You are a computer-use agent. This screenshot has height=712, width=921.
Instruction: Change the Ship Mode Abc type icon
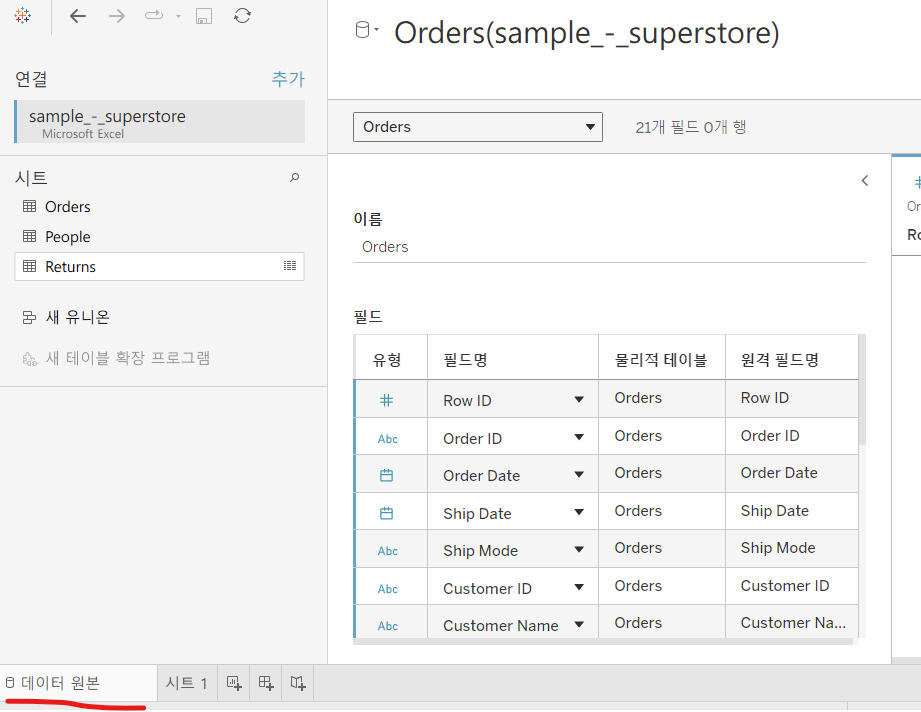coord(388,551)
